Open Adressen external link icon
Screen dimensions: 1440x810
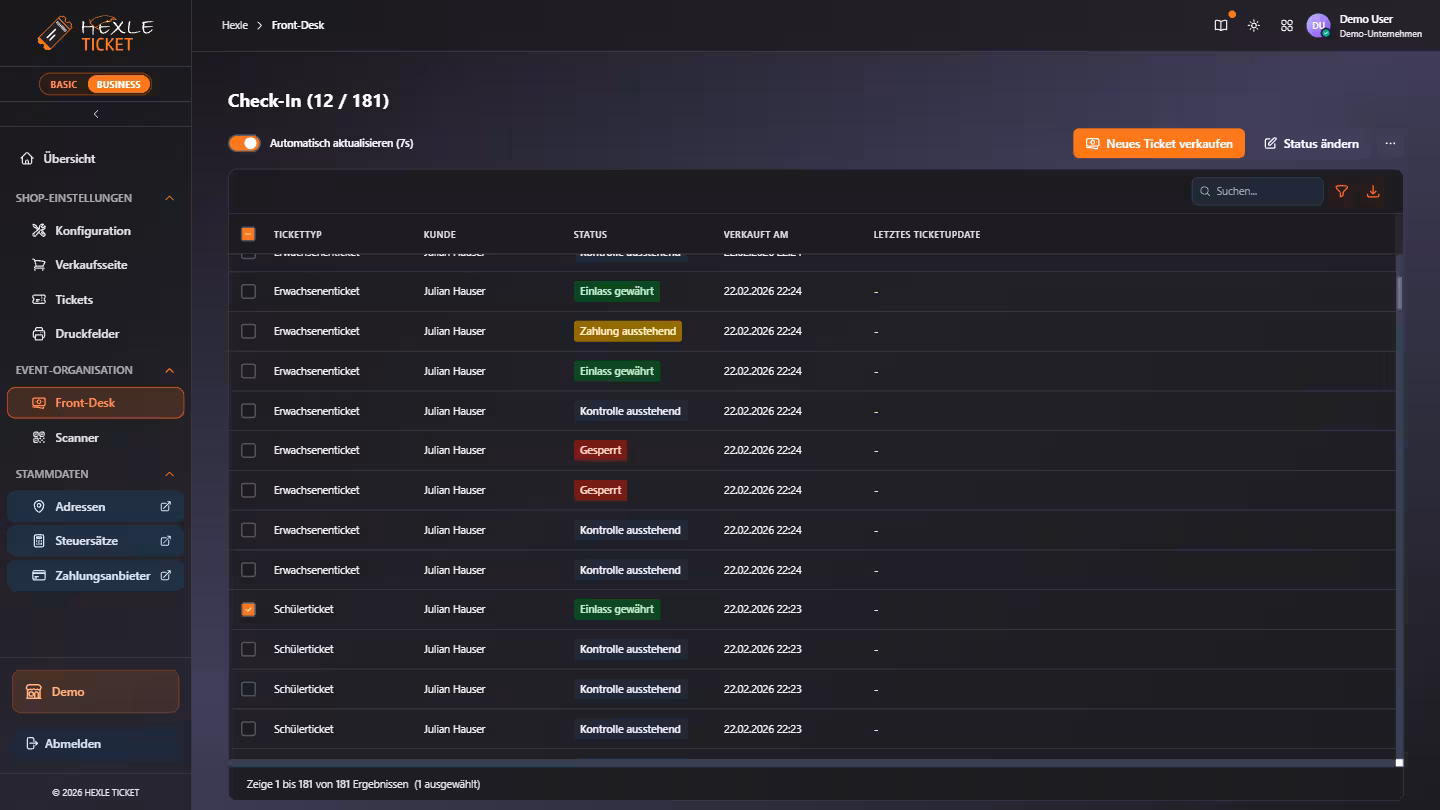(166, 507)
